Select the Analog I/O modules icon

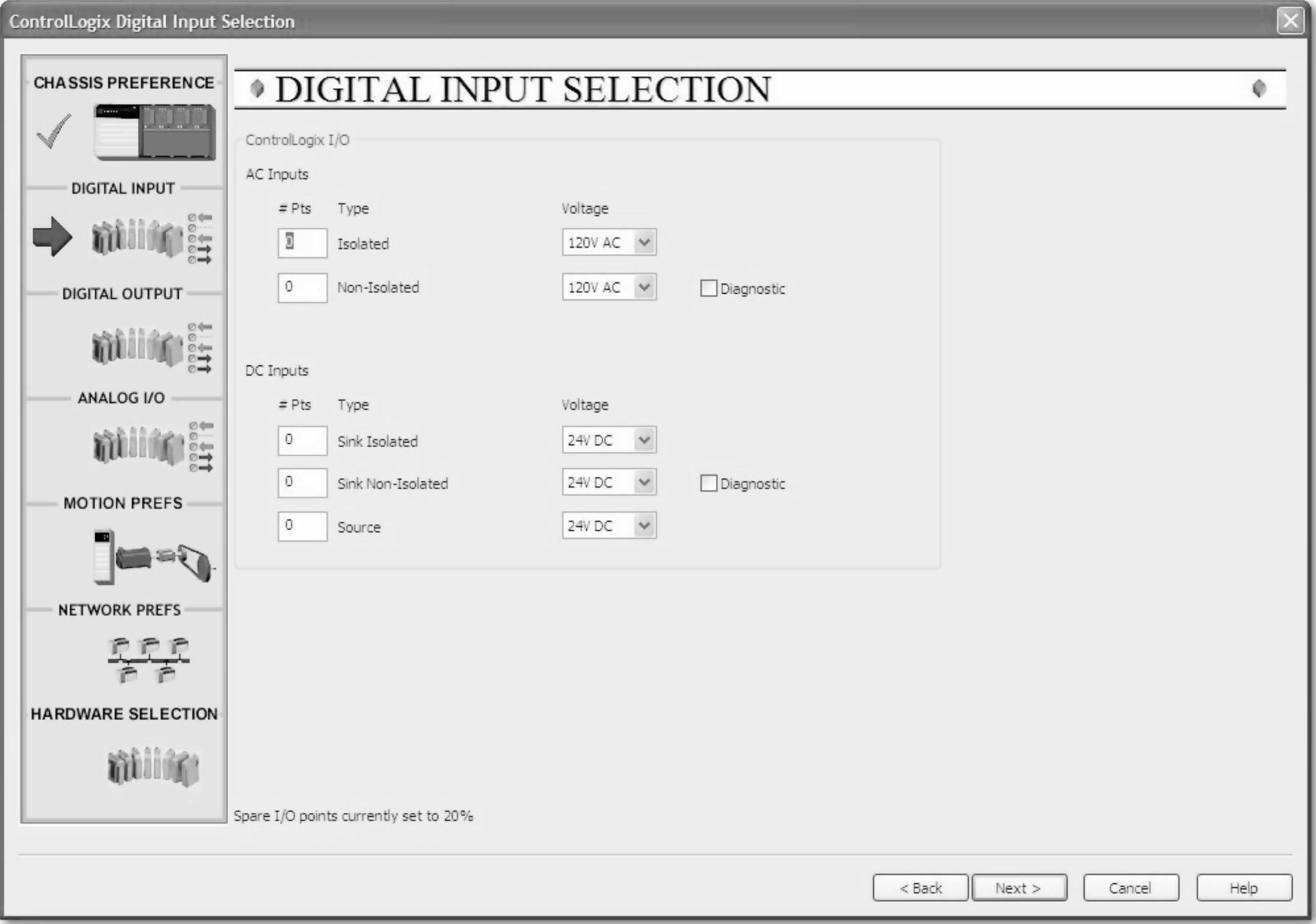coord(137,446)
